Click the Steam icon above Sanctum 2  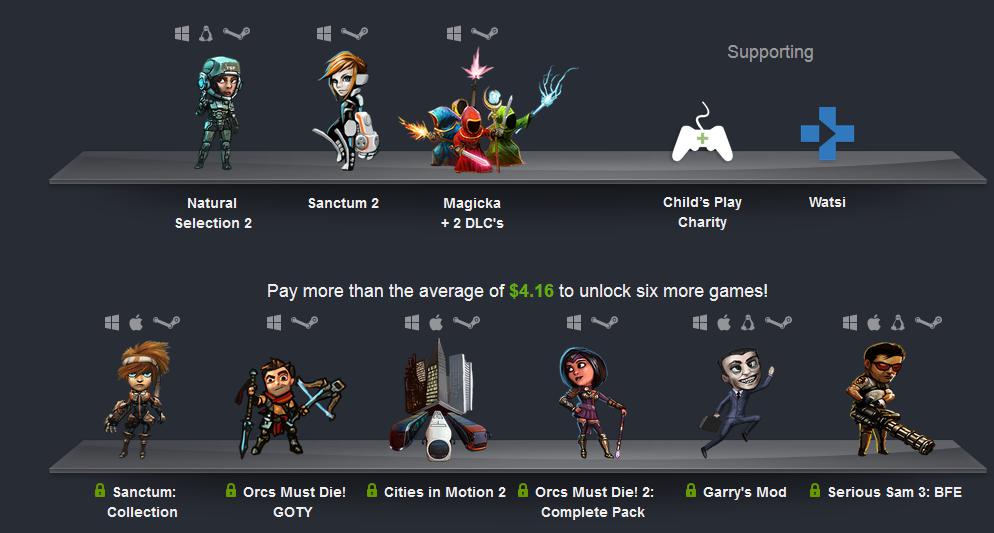(354, 33)
